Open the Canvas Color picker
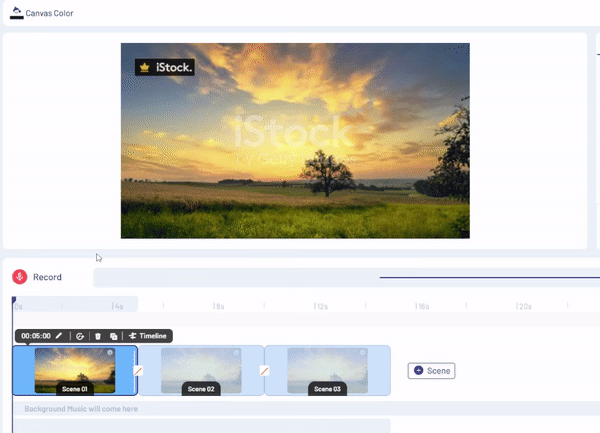Screen dimensions: 600x433 [41, 13]
